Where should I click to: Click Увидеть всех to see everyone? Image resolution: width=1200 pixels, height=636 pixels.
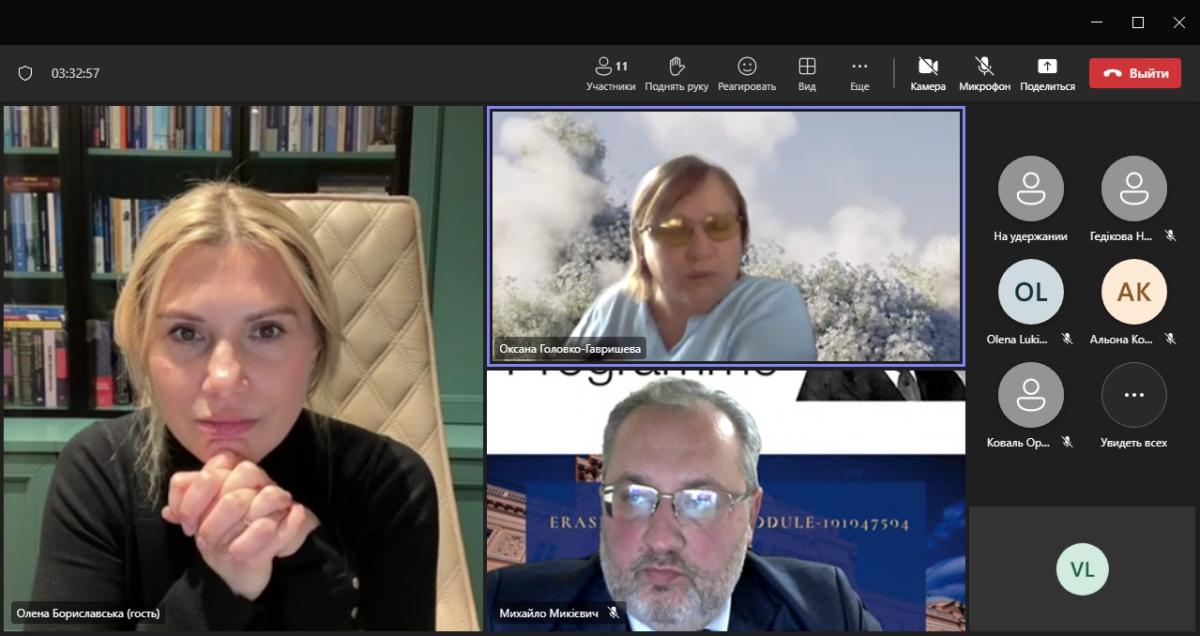[1133, 395]
